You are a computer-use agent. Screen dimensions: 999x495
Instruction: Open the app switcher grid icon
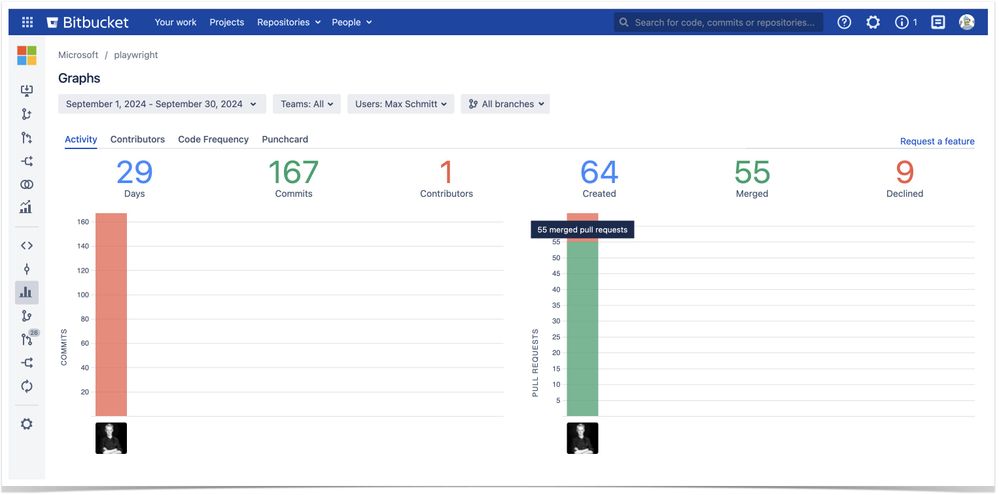coord(27,22)
